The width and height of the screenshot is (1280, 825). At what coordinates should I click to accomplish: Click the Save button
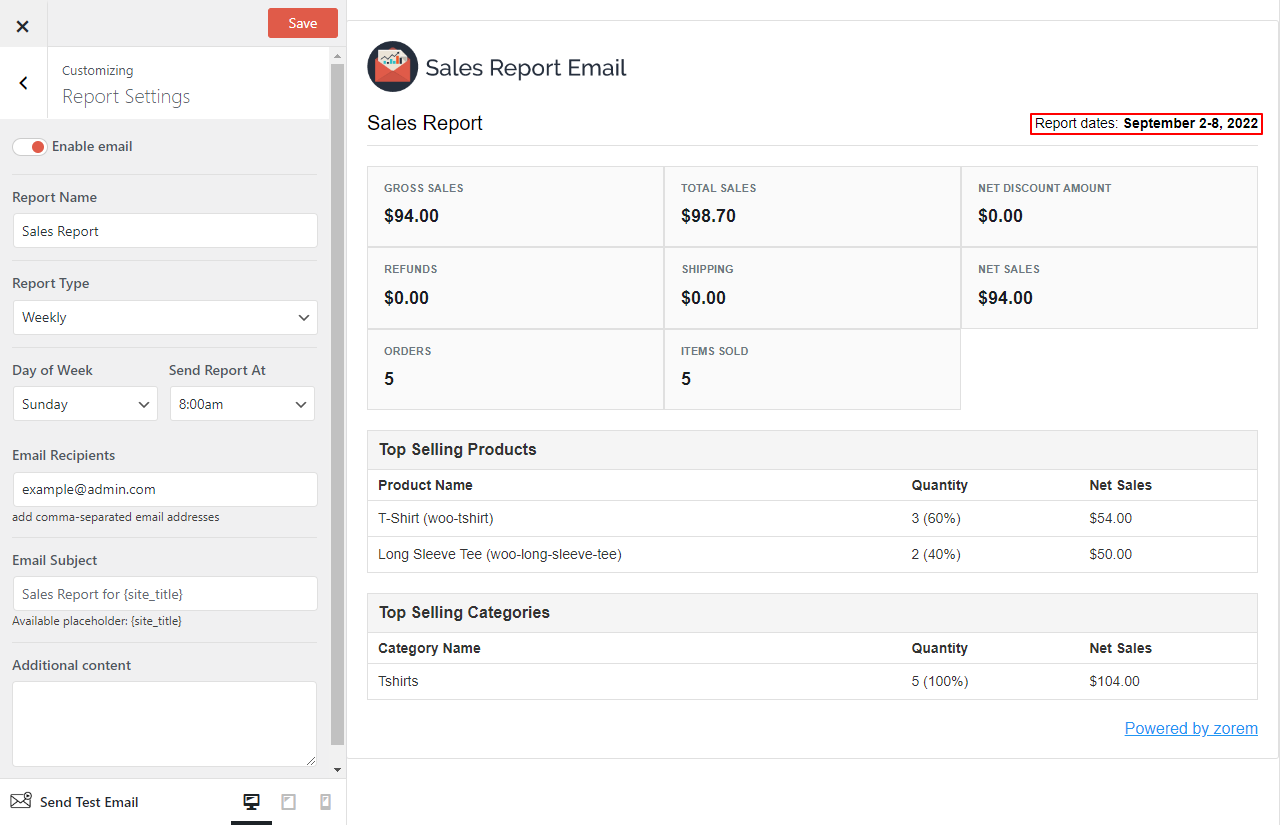click(302, 22)
